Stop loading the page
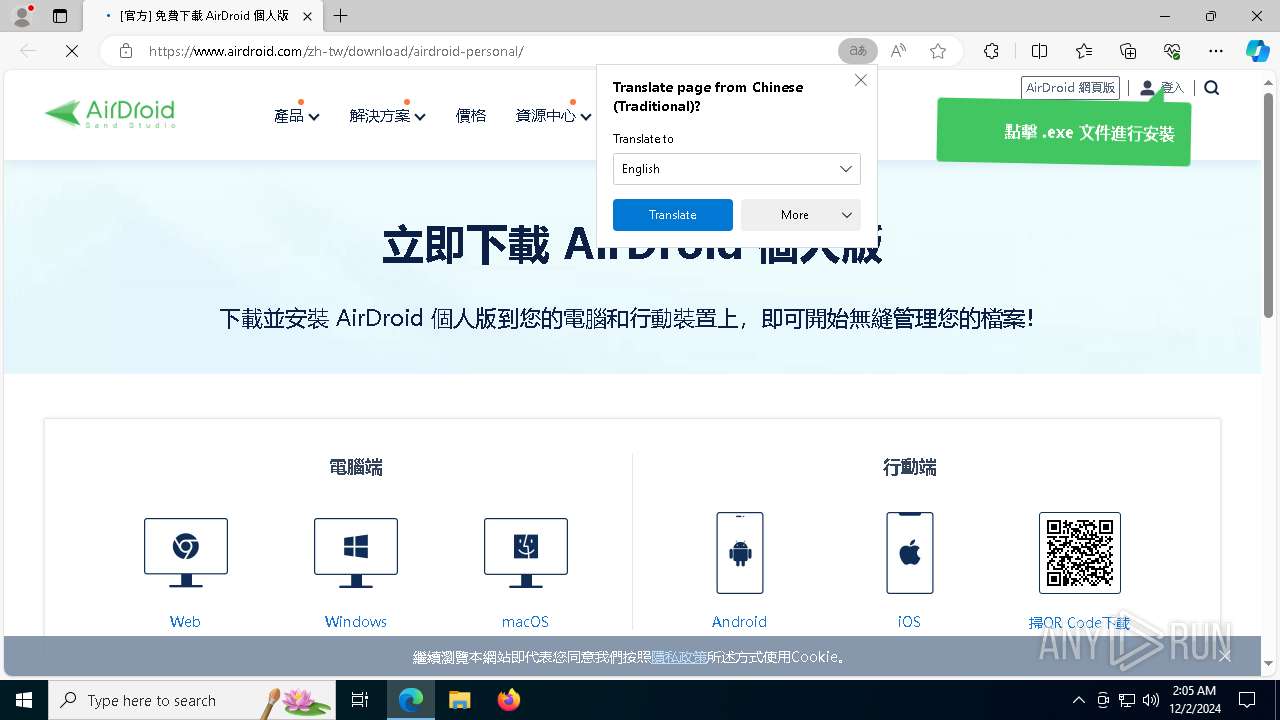The image size is (1280, 720). pyautogui.click(x=72, y=51)
